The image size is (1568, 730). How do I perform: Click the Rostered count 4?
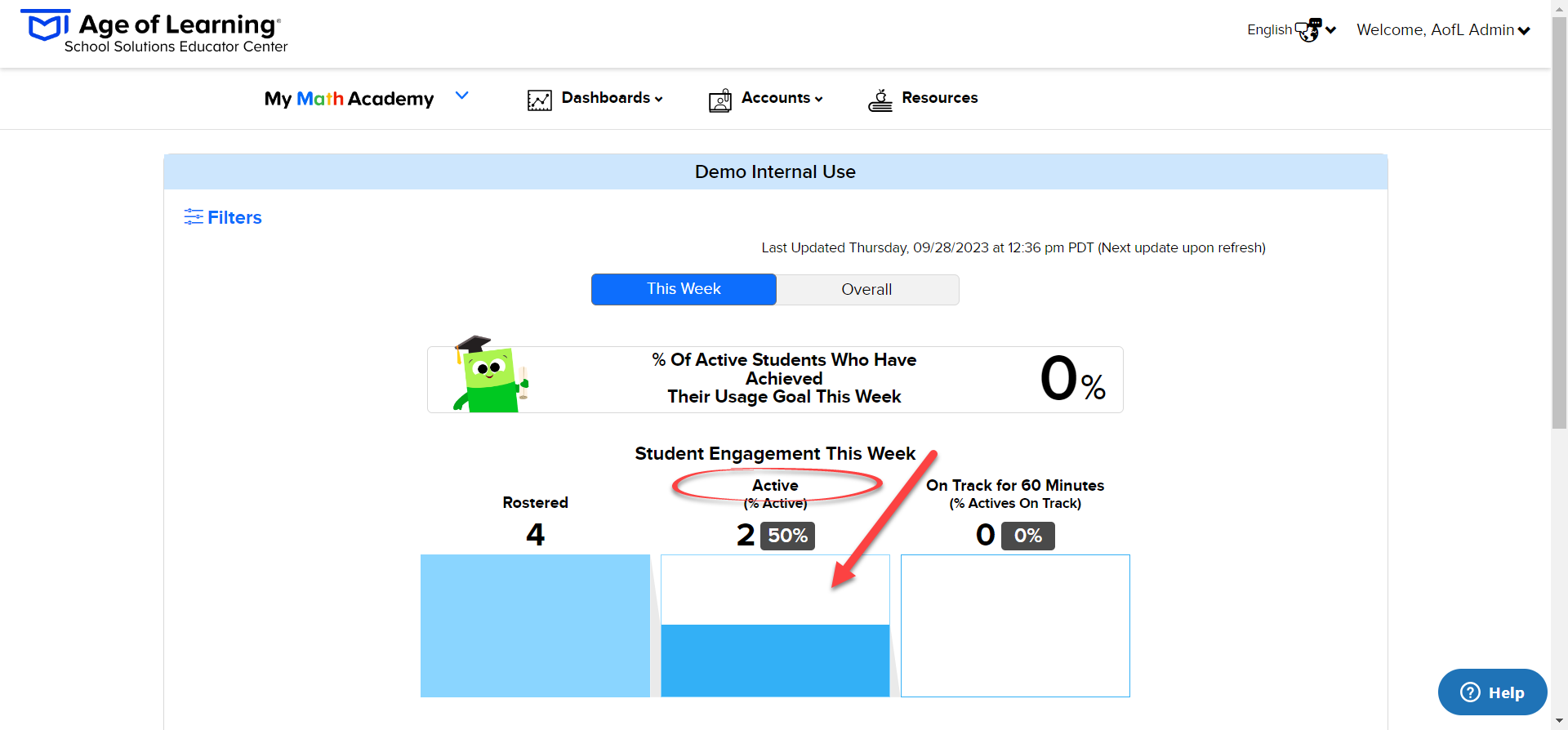(x=535, y=535)
